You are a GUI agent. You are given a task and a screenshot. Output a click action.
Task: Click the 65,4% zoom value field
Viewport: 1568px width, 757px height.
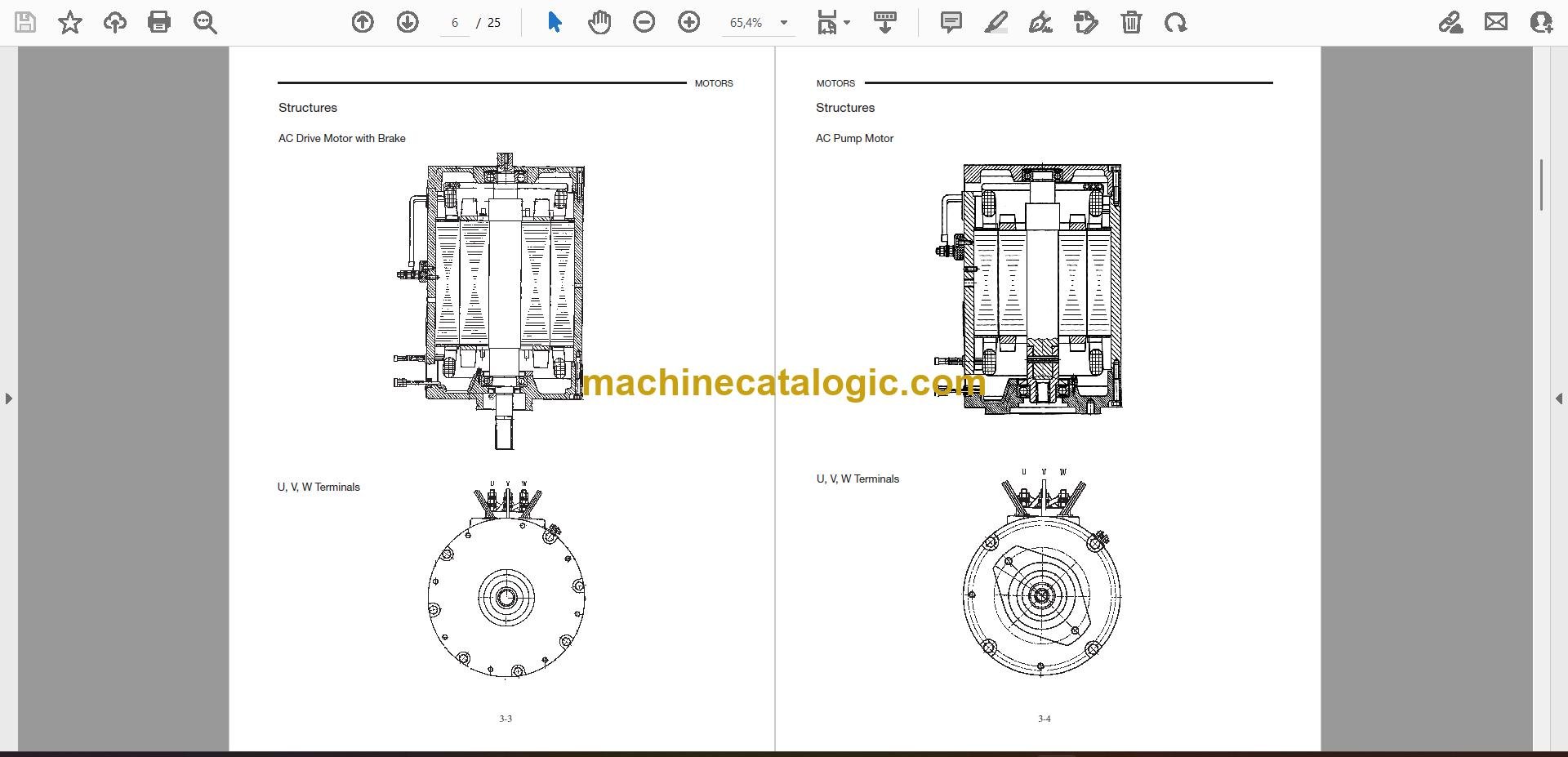746,23
